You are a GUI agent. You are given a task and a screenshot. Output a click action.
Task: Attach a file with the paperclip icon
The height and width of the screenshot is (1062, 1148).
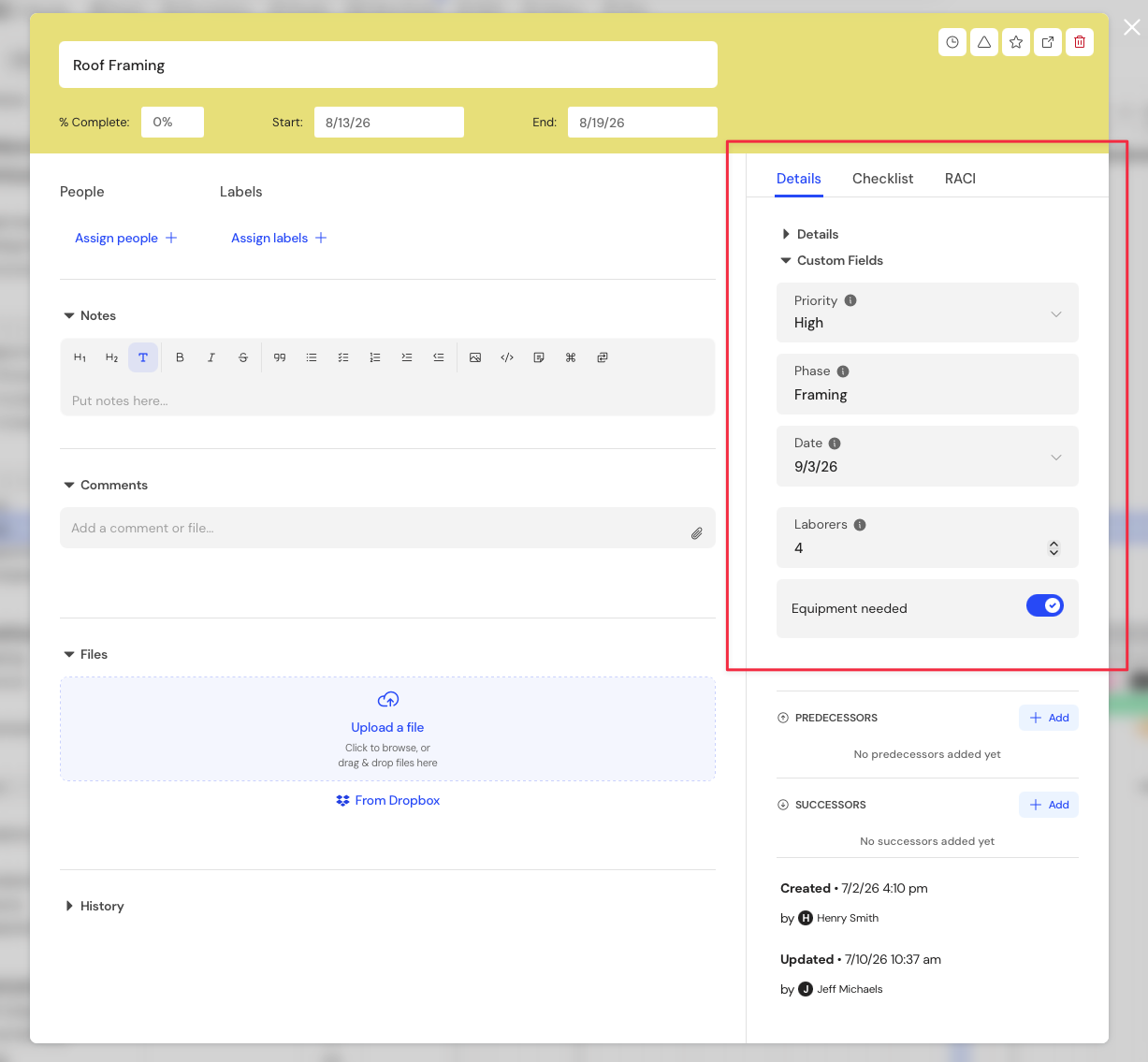point(697,533)
